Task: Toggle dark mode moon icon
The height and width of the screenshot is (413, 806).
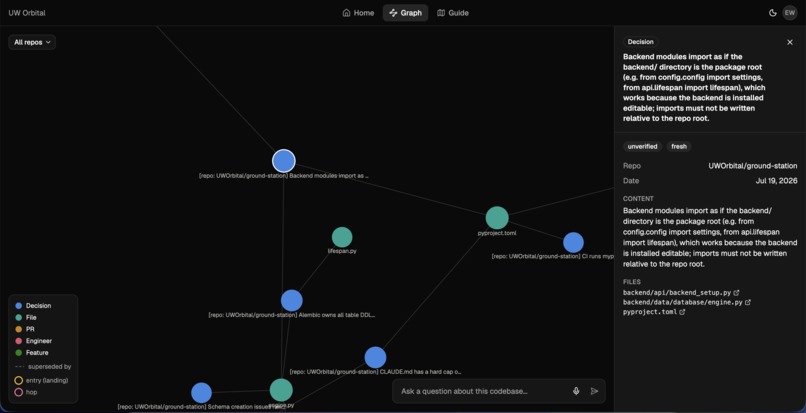Action: [773, 13]
